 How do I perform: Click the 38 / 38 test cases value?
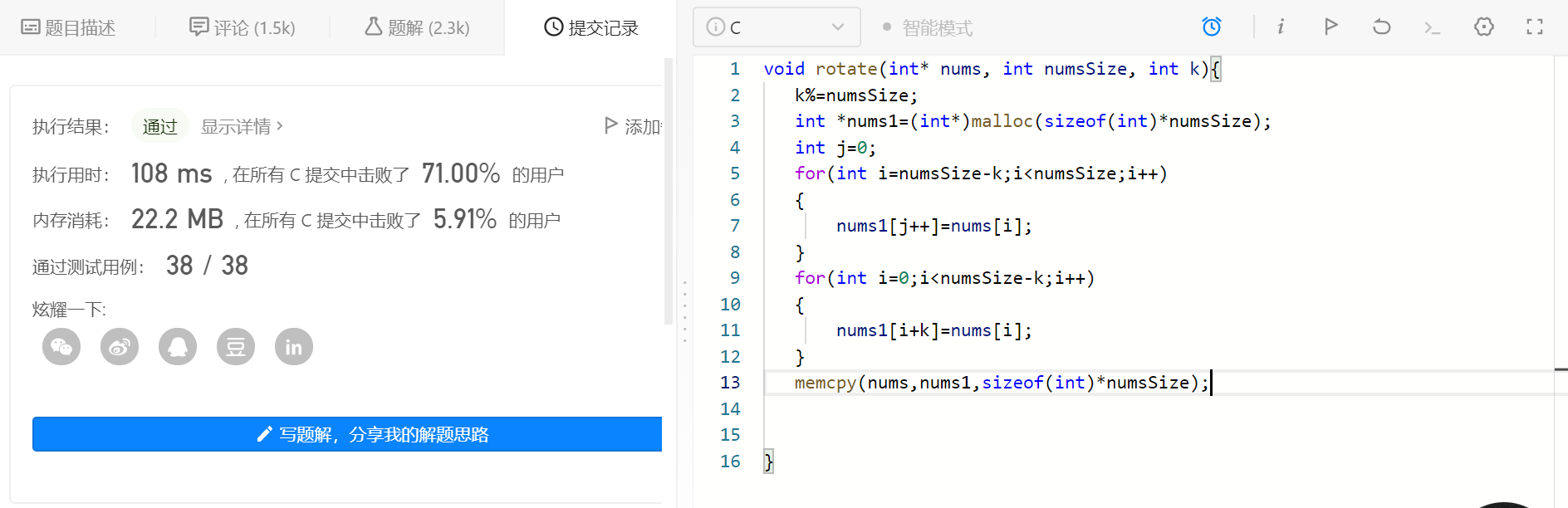207,266
